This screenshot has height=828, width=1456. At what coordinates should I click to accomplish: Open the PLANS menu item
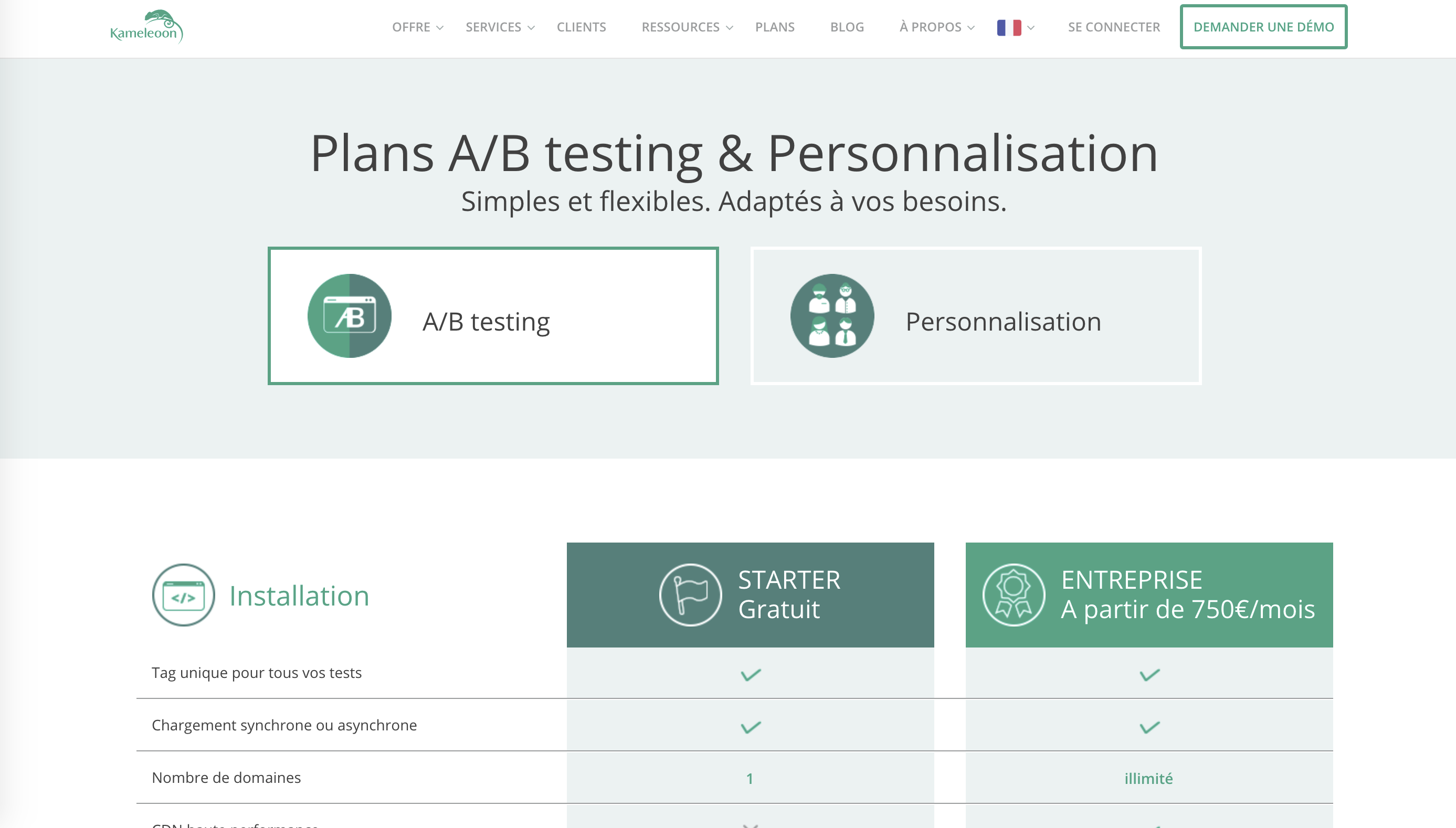pos(775,27)
